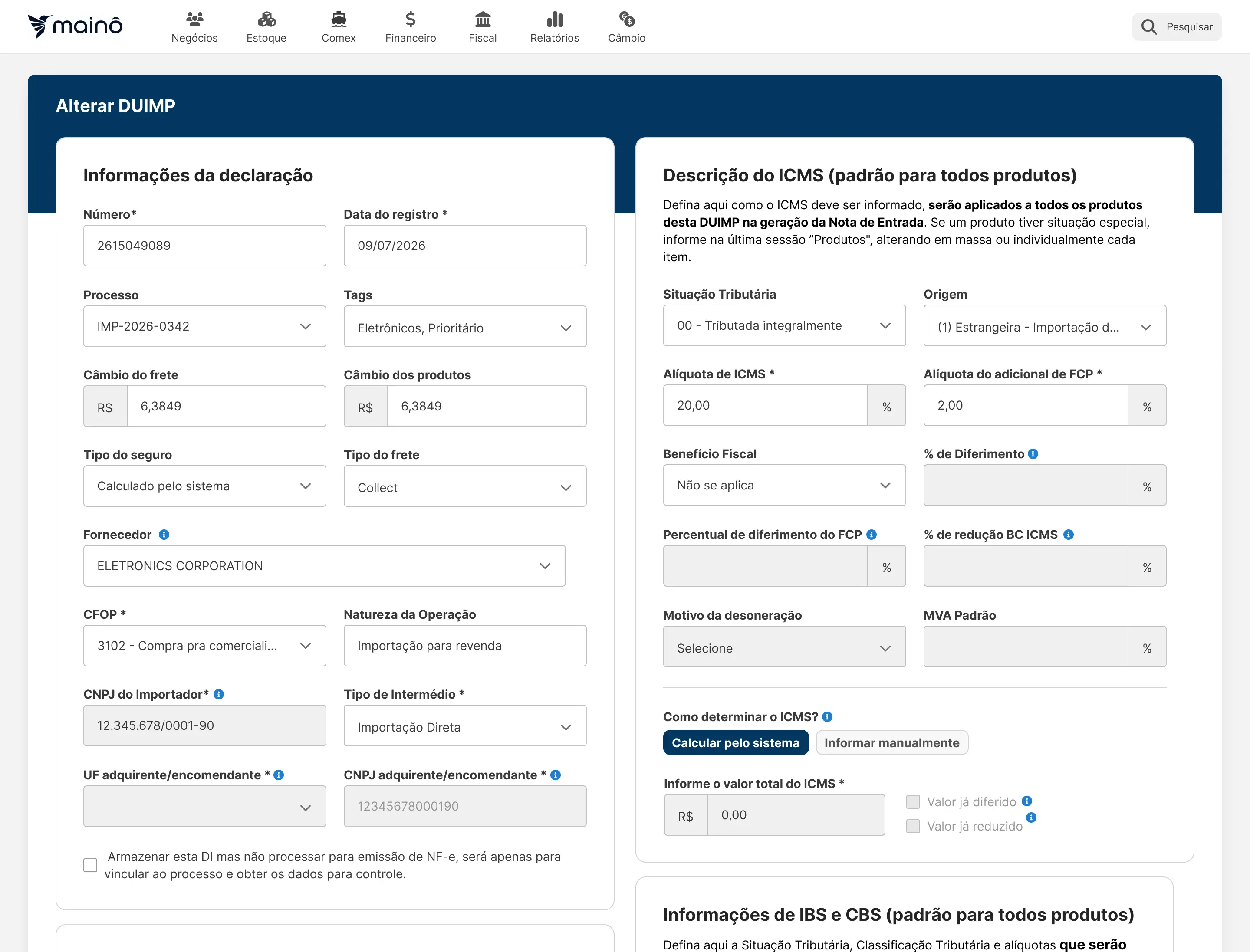Screen dimensions: 1250x952
Task: Show info for CNPJ adquirente/encomendante
Action: 556,775
